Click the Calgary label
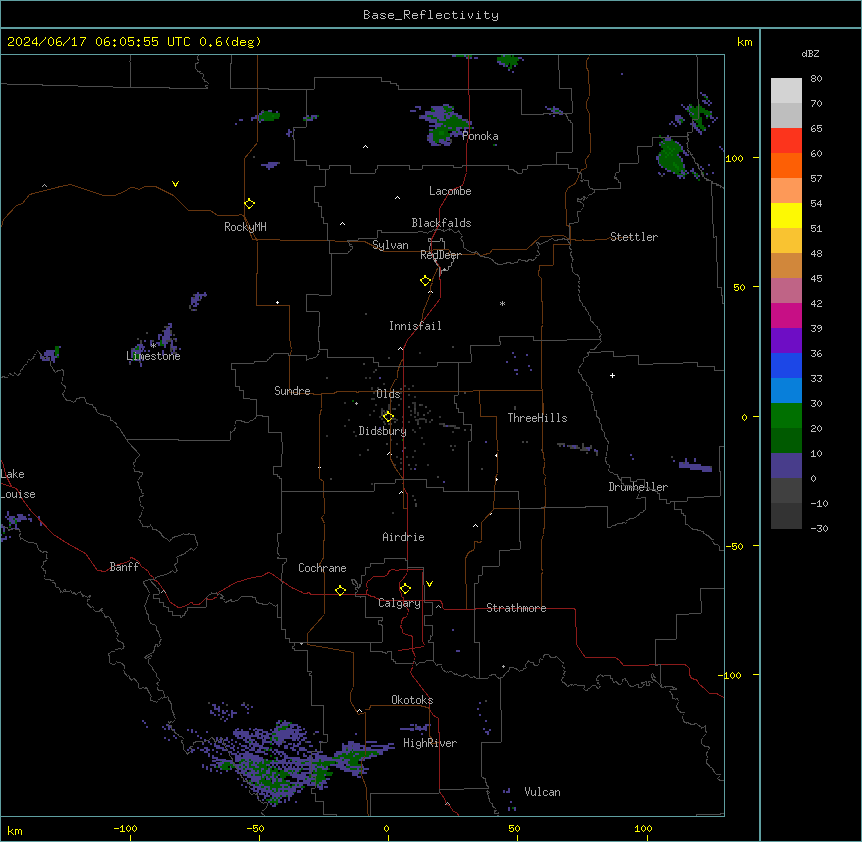The height and width of the screenshot is (842, 862). (399, 603)
